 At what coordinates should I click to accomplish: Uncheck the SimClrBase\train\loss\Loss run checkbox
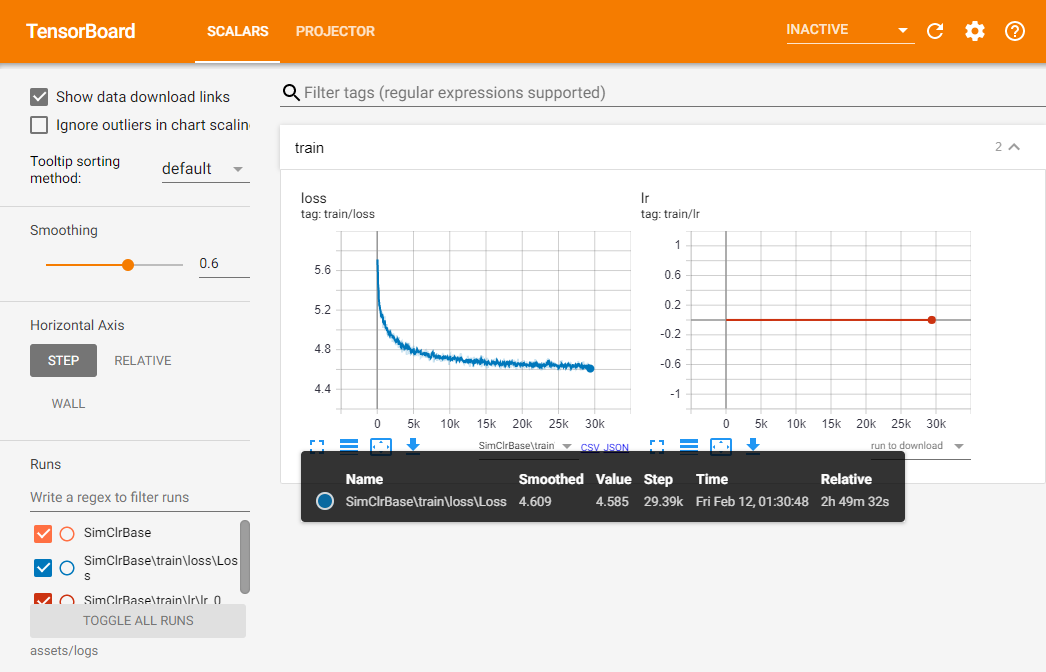click(43, 568)
